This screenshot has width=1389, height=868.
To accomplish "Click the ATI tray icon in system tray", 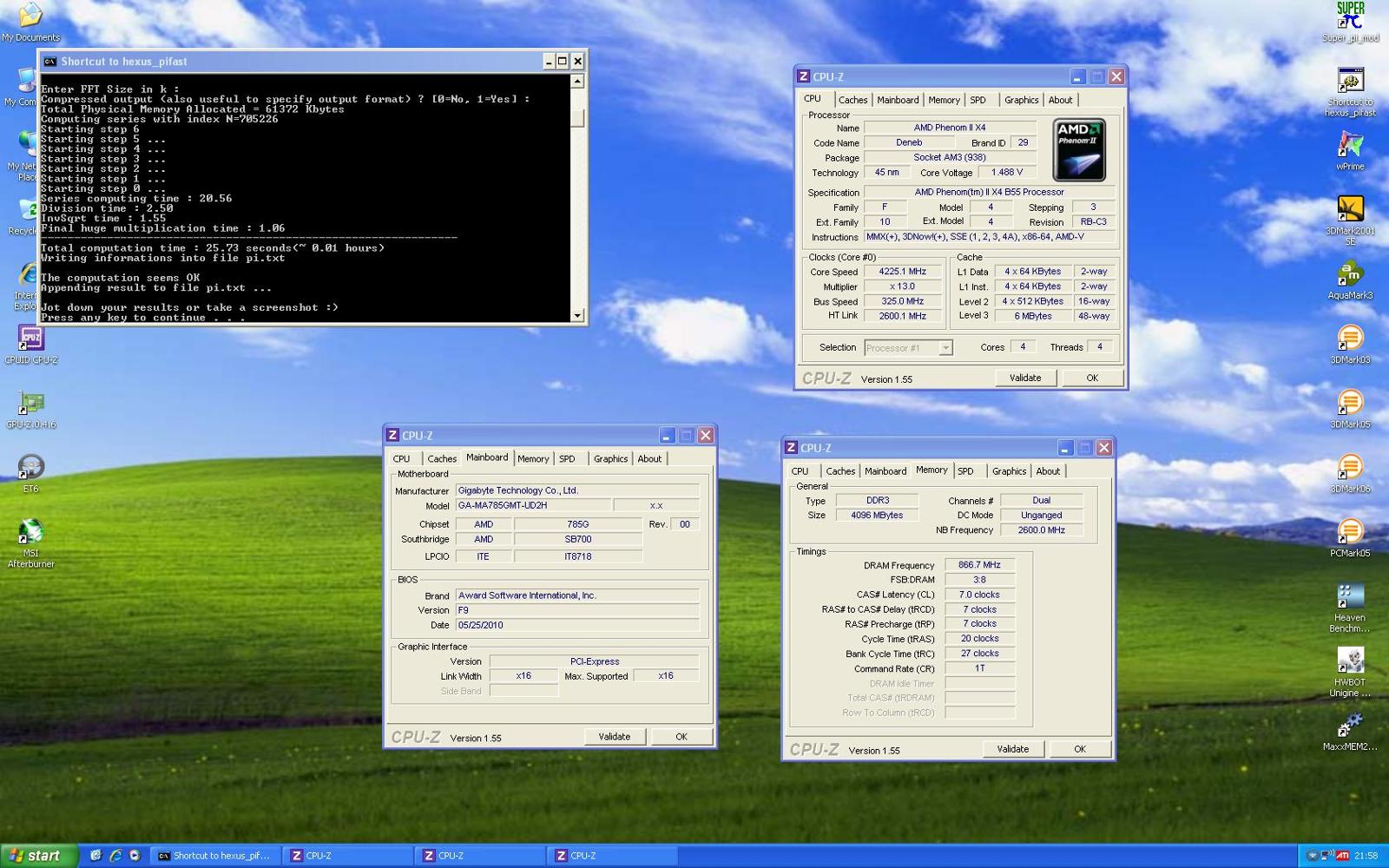I will point(1342,855).
